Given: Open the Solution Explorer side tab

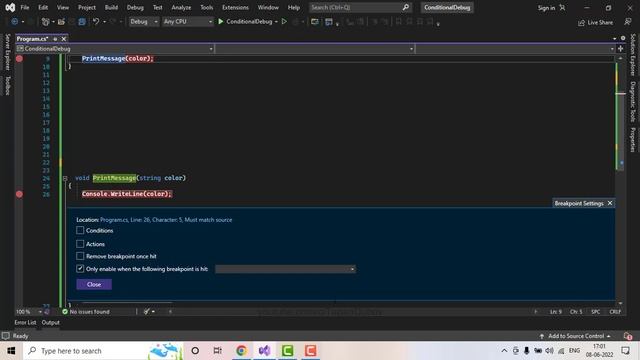Looking at the screenshot, I should click(x=633, y=55).
